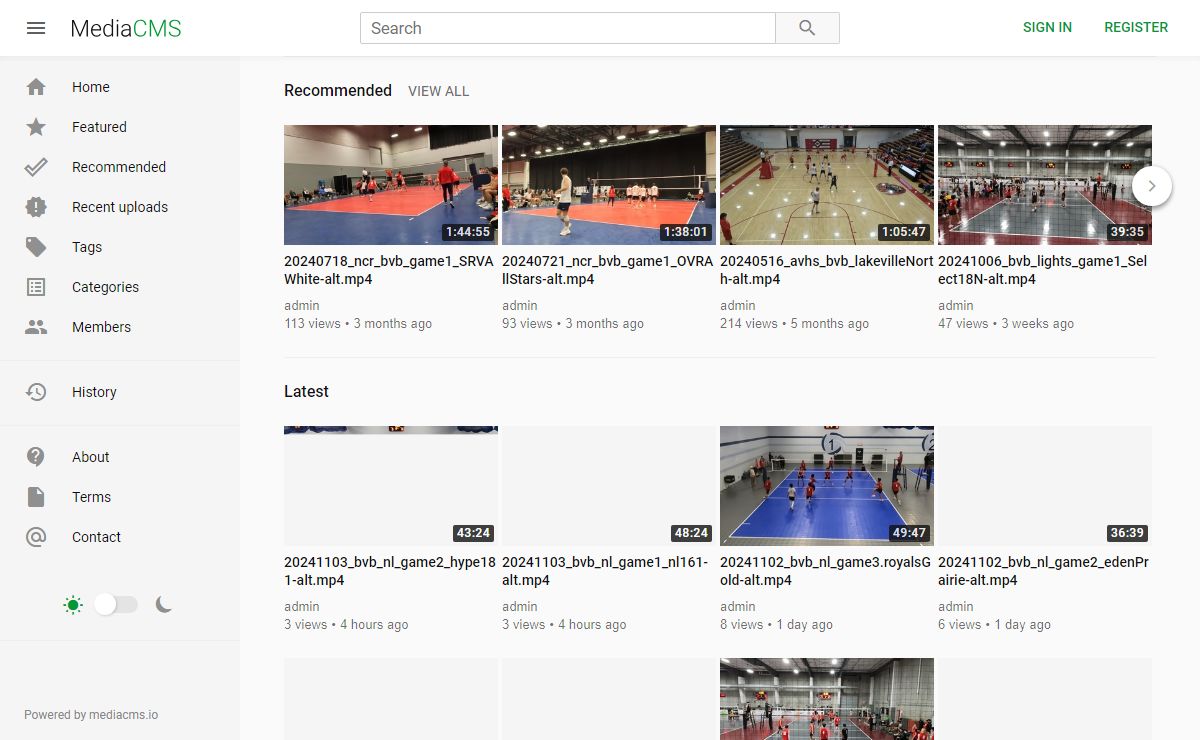Click the Latest section heading
Screen dimensions: 1200x740
coord(306,391)
